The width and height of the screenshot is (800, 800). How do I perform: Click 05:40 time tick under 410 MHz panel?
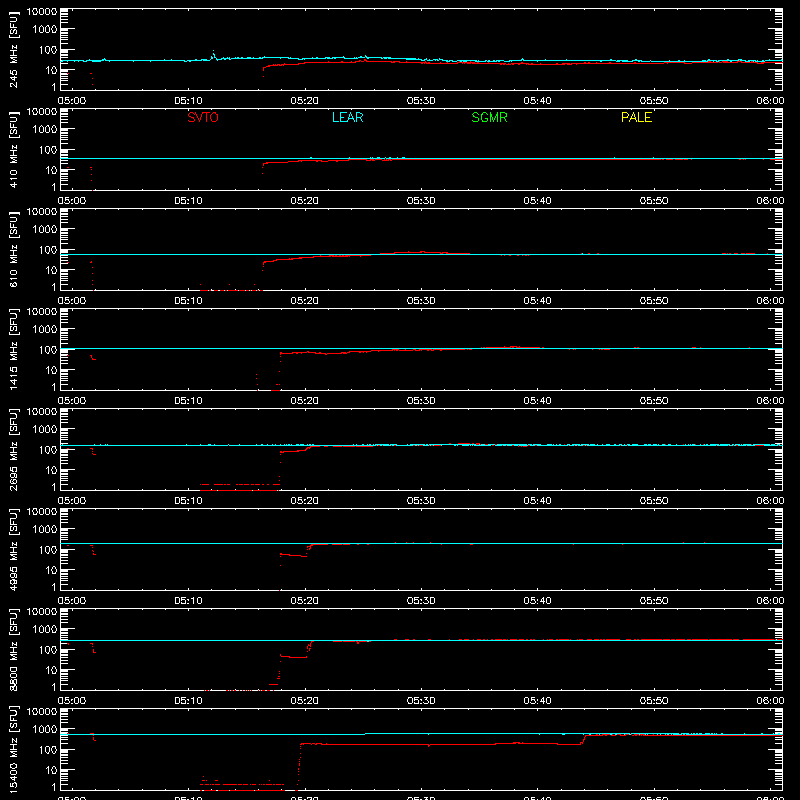tap(537, 201)
